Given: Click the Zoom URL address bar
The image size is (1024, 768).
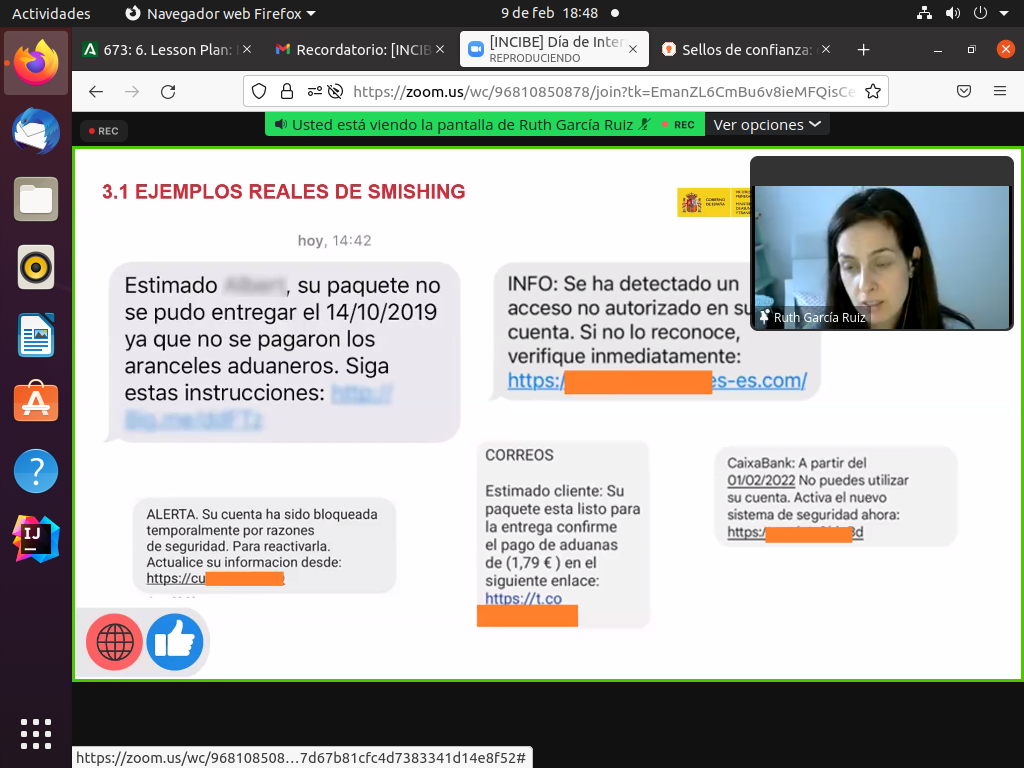Looking at the screenshot, I should pyautogui.click(x=600, y=91).
